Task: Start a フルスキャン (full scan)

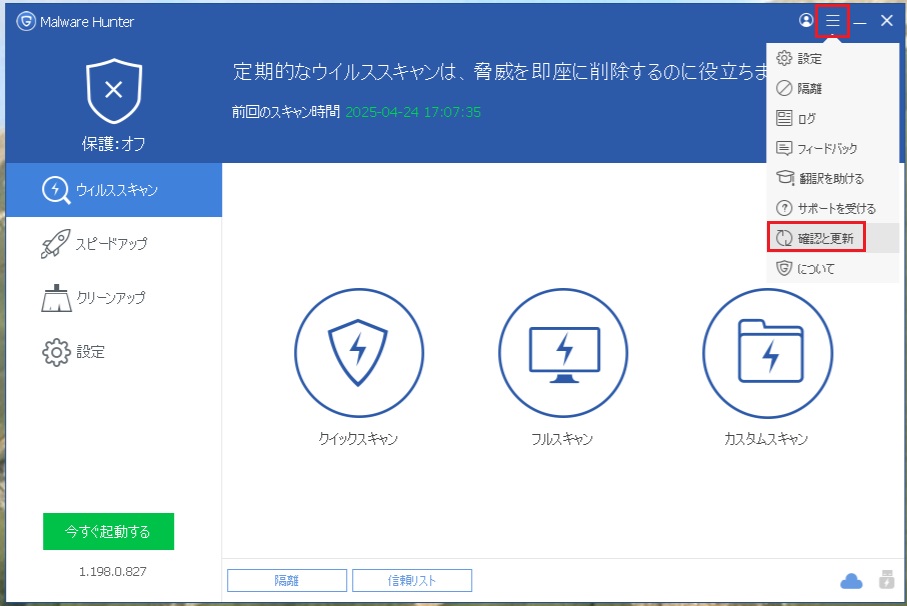Action: (563, 353)
